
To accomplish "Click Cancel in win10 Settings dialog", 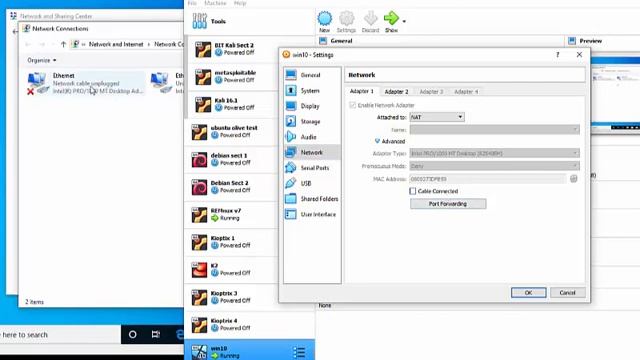I will 567,293.
